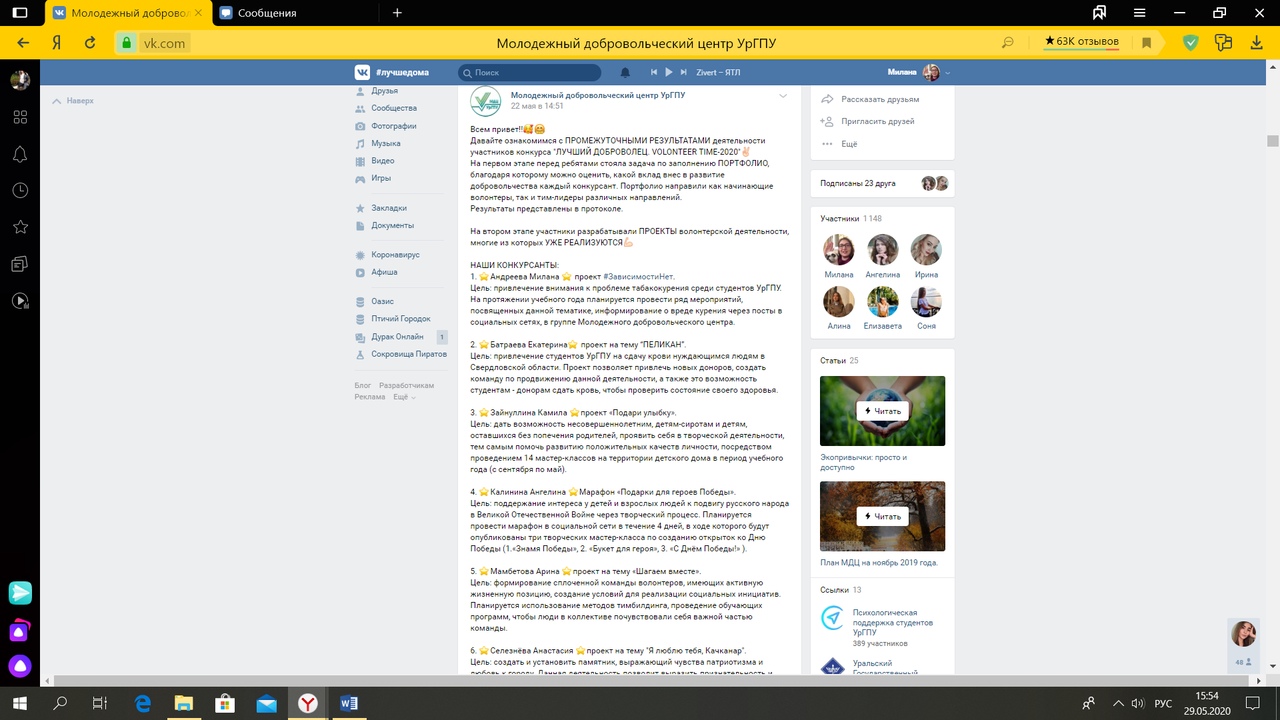This screenshot has width=1280, height=720.
Task: Open the browser page search magnifier
Action: click(x=1008, y=43)
